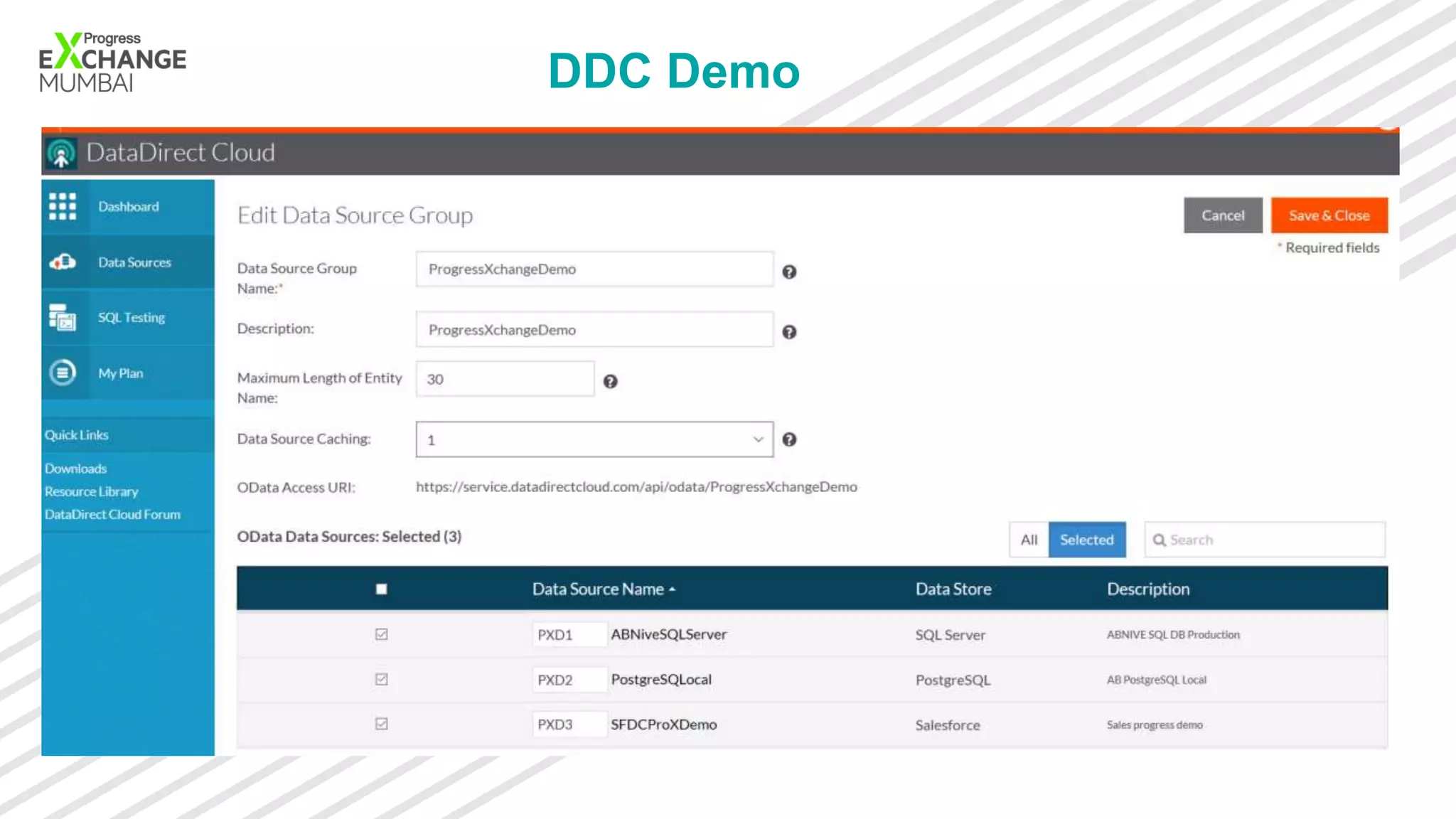Click Save & Close button
This screenshot has height=819, width=1456.
coord(1329,215)
